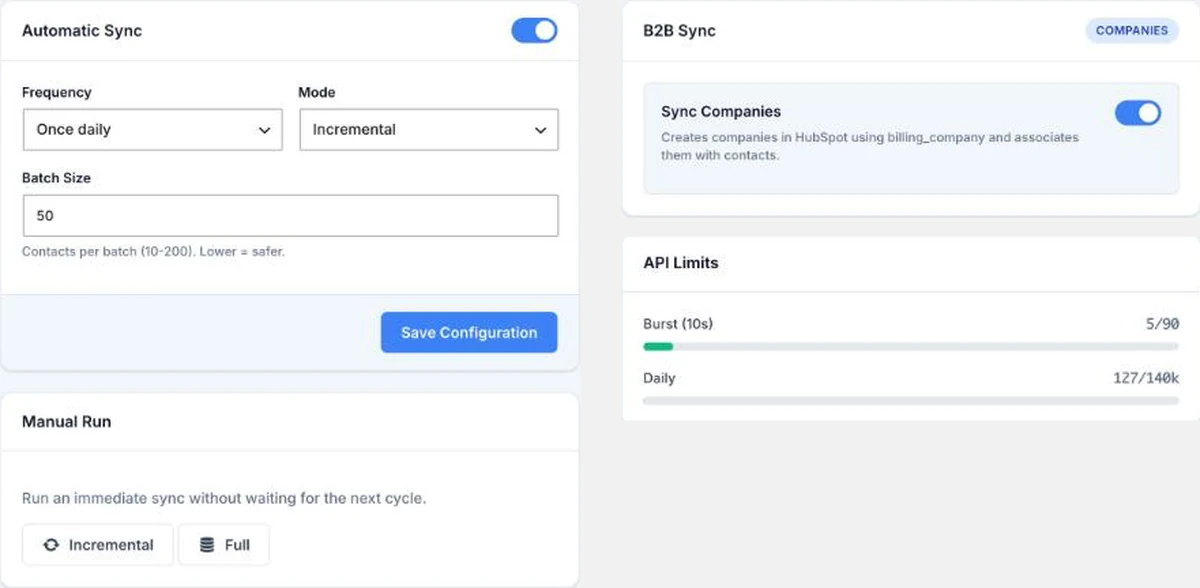Click the Mode dropdown chevron arrow

pyautogui.click(x=541, y=131)
